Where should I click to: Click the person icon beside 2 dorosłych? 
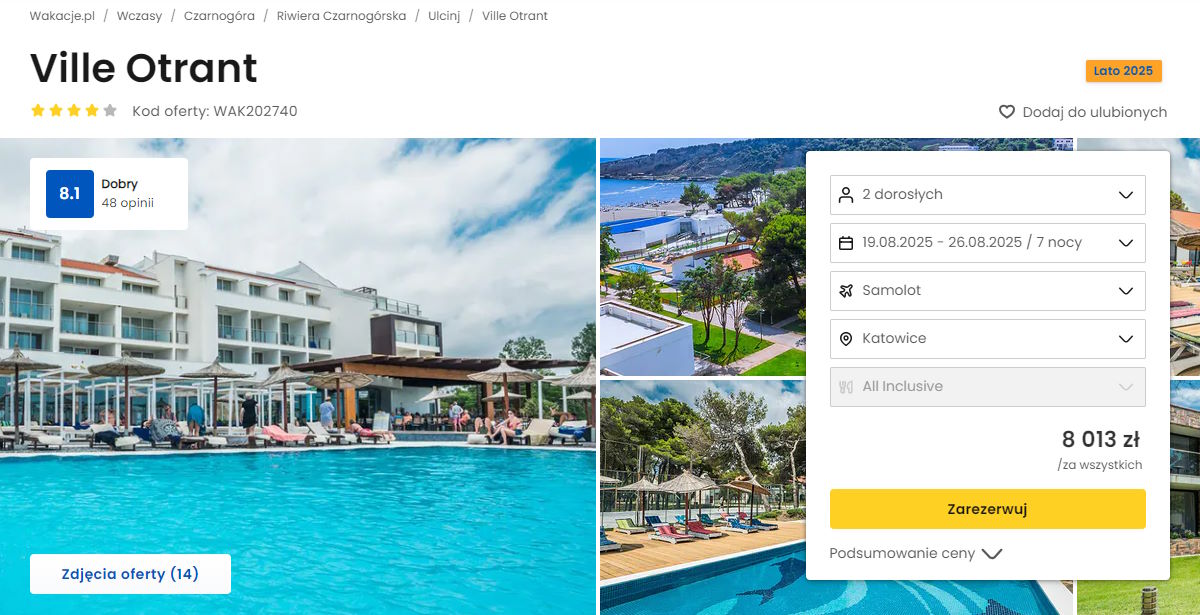click(x=846, y=195)
